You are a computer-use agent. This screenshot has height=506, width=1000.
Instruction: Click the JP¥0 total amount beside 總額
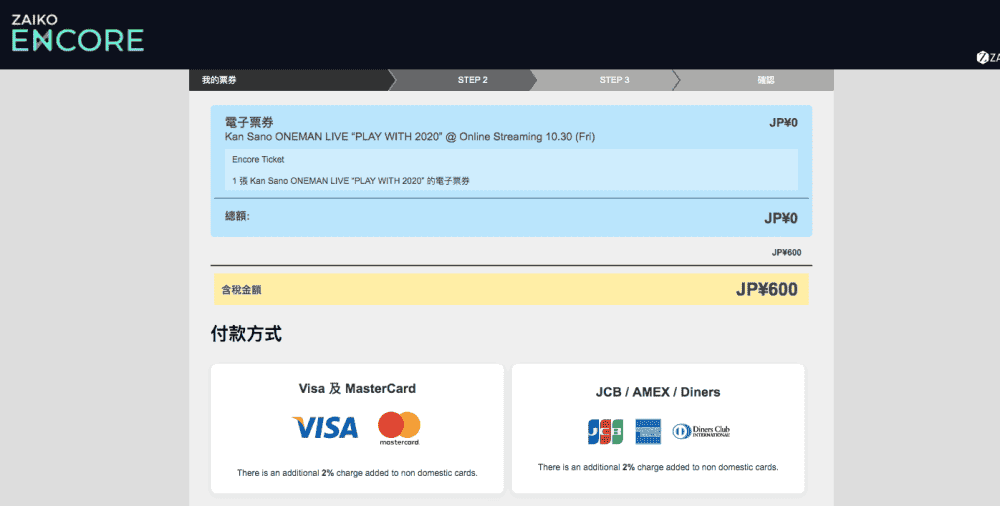click(x=781, y=218)
